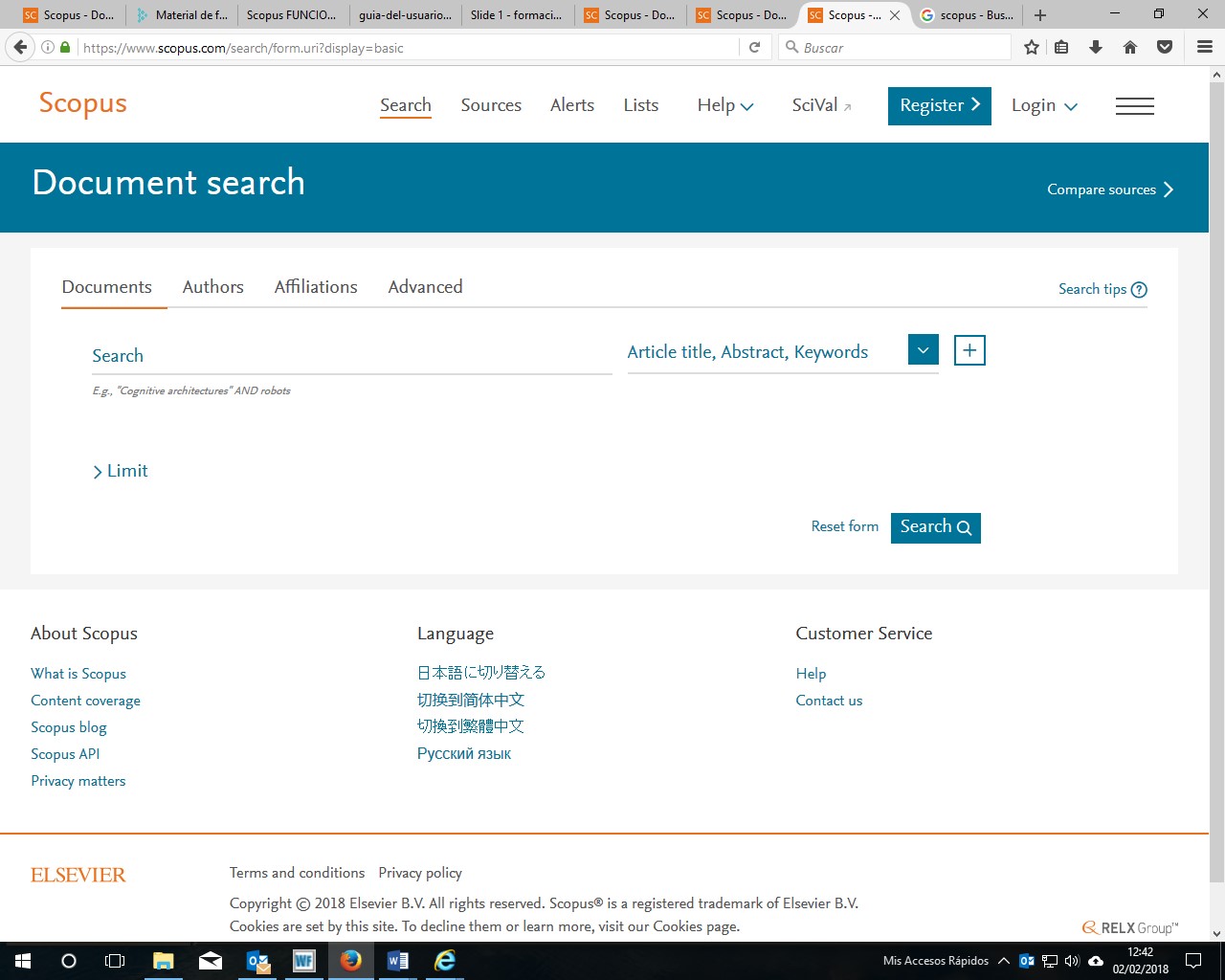
Task: Click the site information icon in address bar
Action: 48,47
